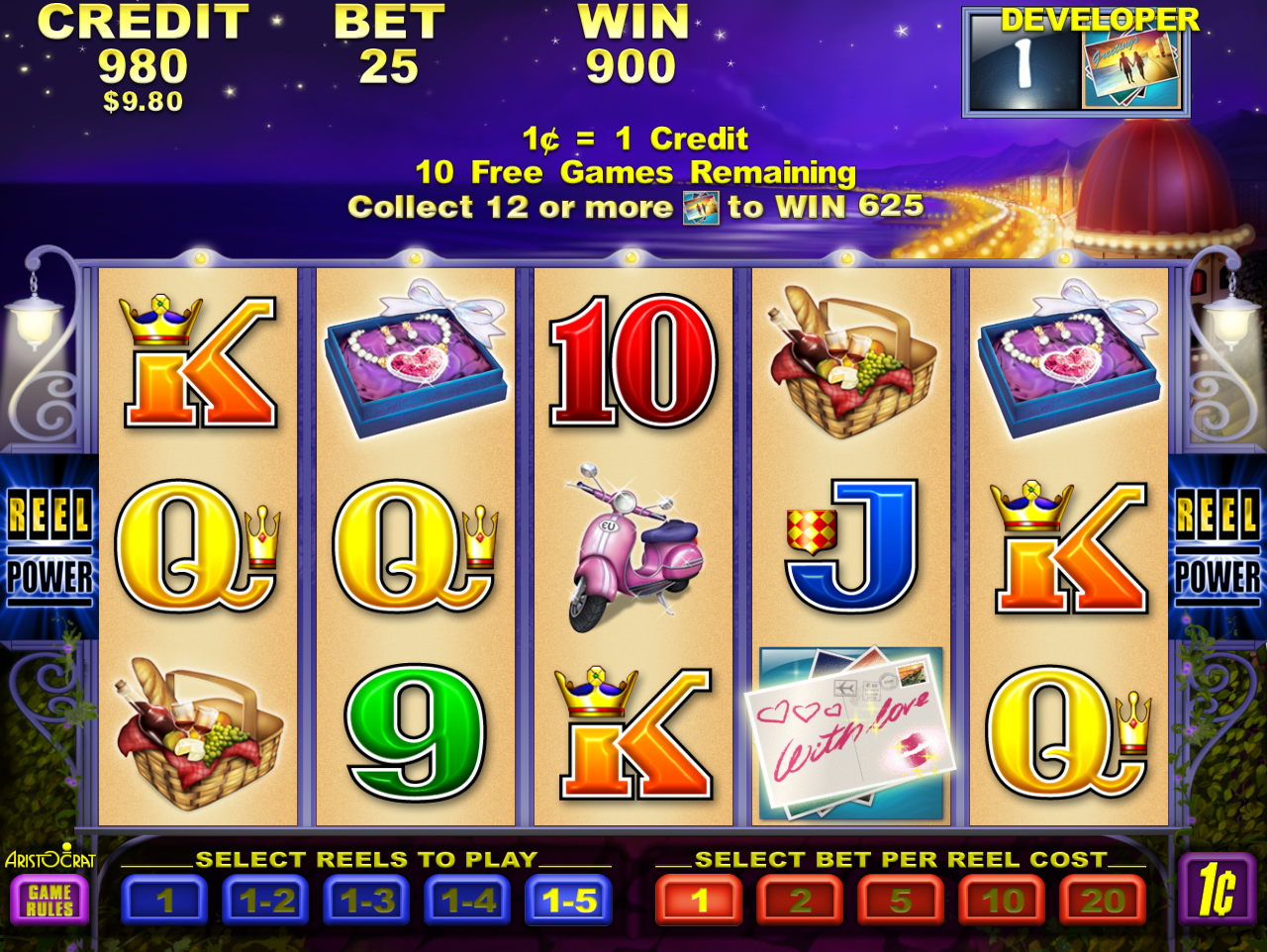Image resolution: width=1267 pixels, height=952 pixels.
Task: Set bet per reel to 20
Action: coord(1104,901)
